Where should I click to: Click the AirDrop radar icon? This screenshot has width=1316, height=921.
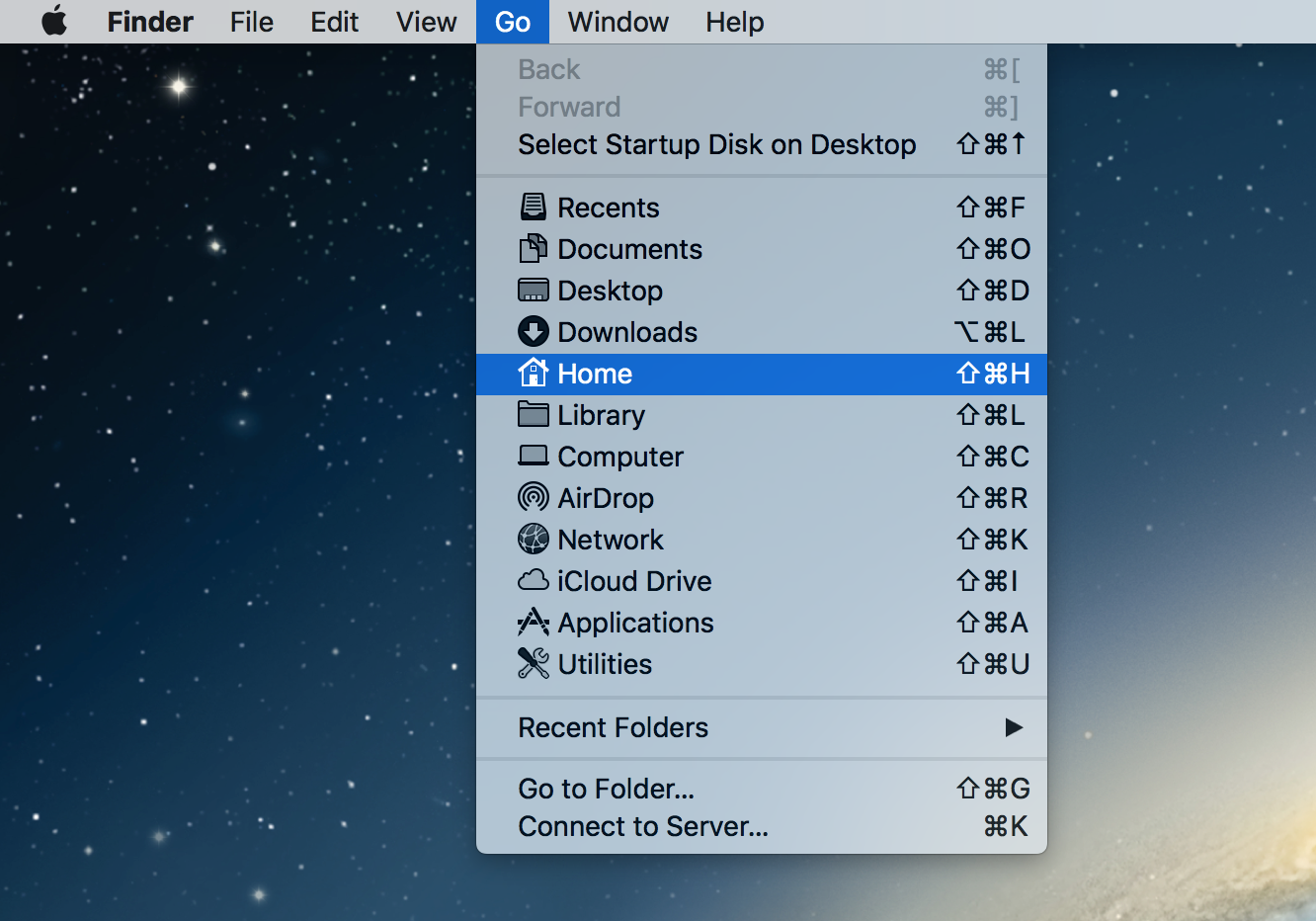click(534, 498)
